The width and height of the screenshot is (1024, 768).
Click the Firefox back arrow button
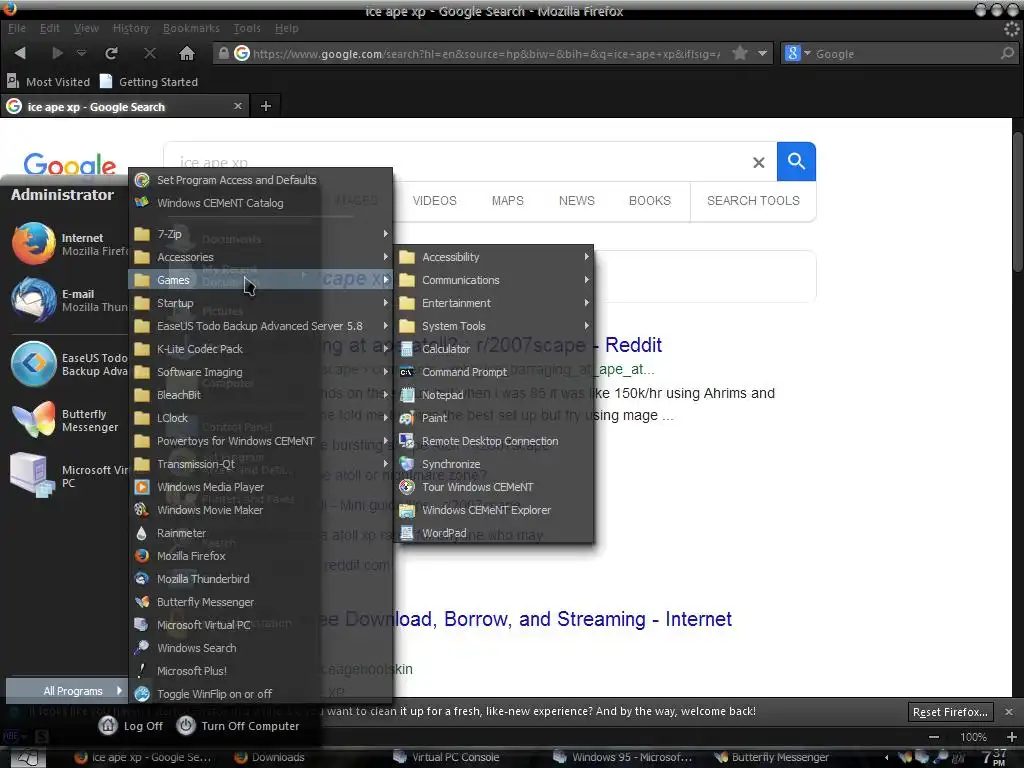20,54
